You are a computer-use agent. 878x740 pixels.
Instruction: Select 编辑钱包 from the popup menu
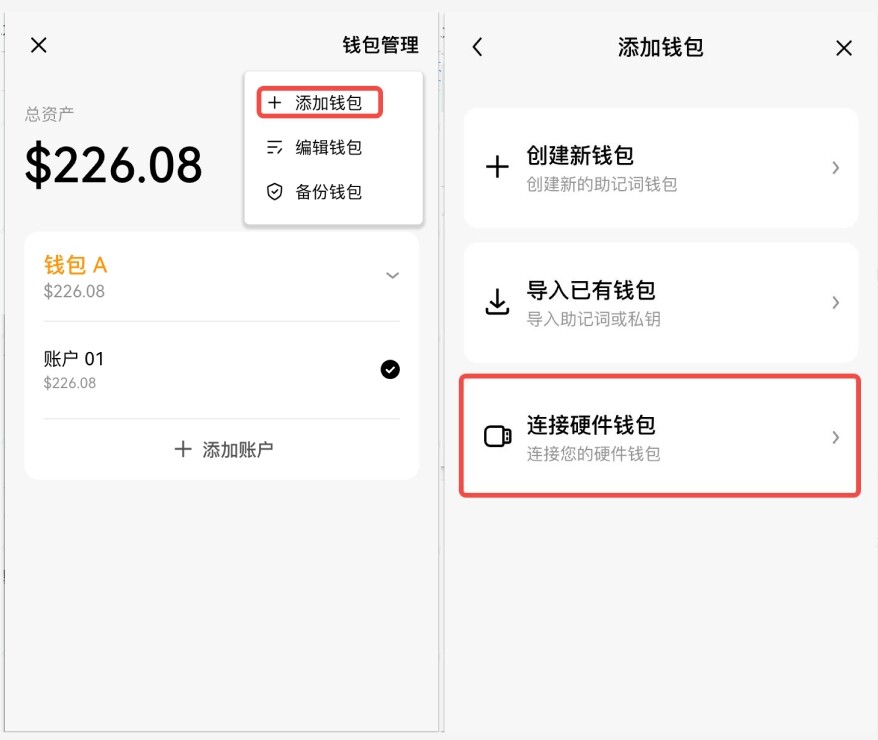click(x=328, y=148)
